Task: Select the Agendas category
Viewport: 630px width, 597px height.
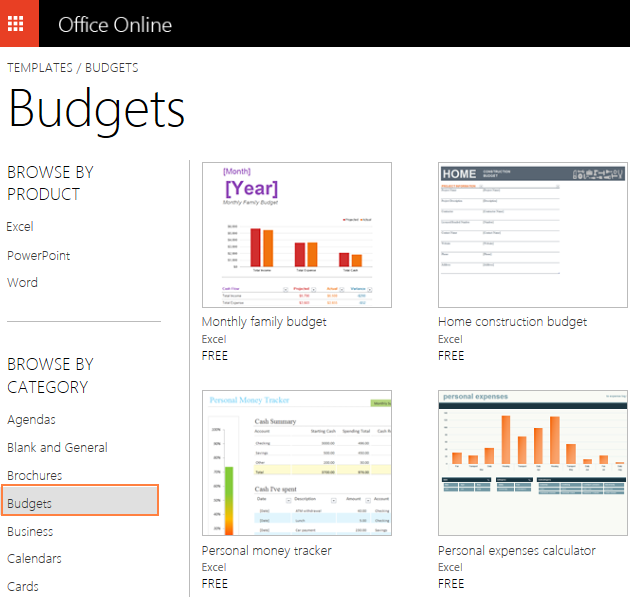Action: (x=32, y=420)
